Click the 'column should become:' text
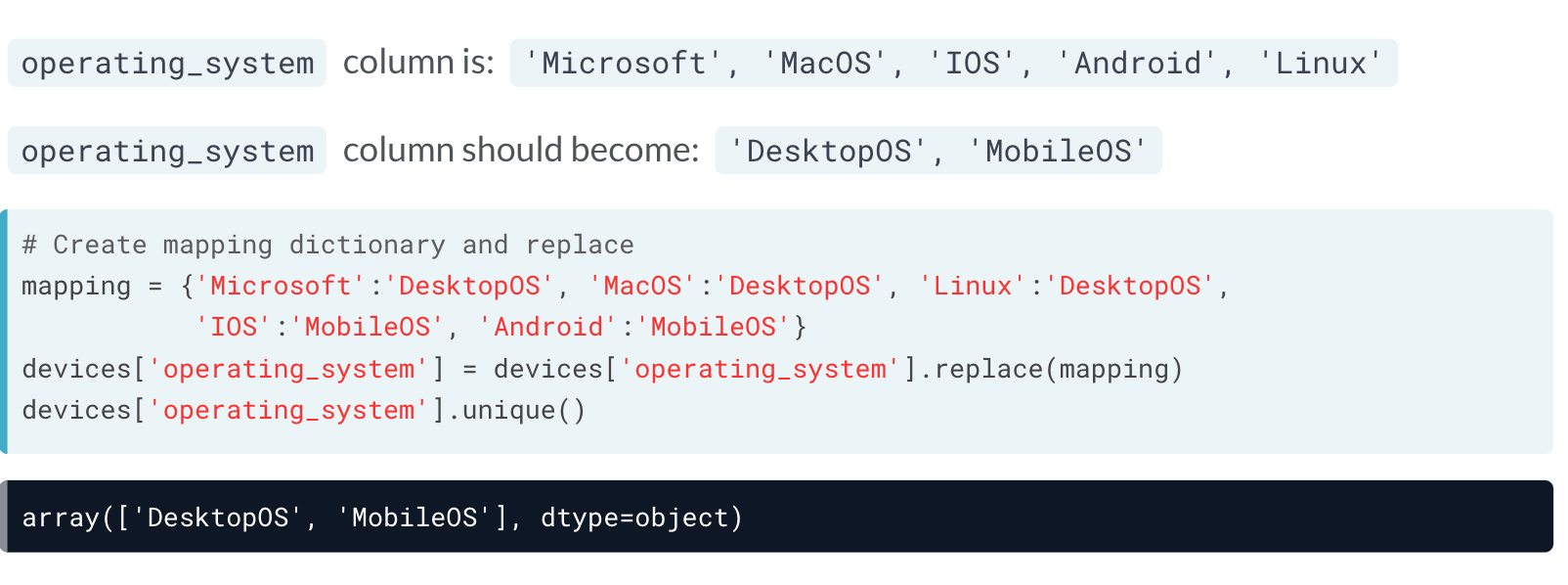 (x=521, y=151)
